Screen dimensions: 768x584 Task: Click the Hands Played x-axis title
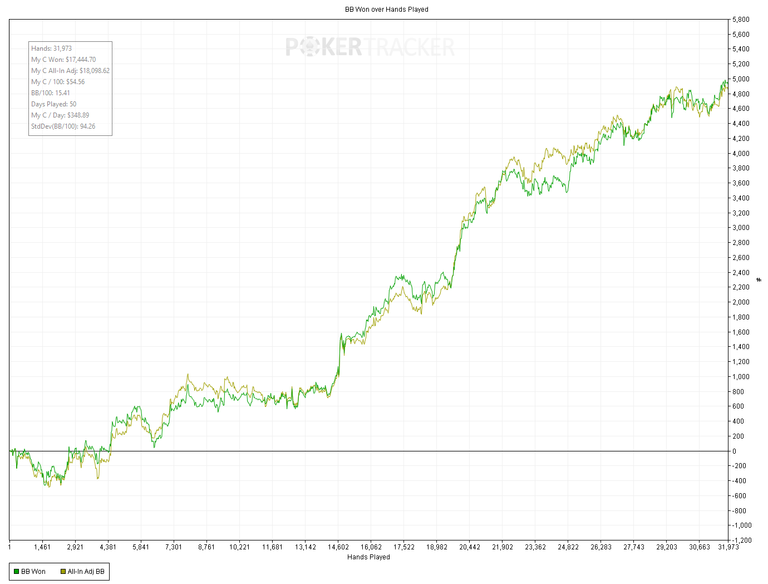coord(368,557)
